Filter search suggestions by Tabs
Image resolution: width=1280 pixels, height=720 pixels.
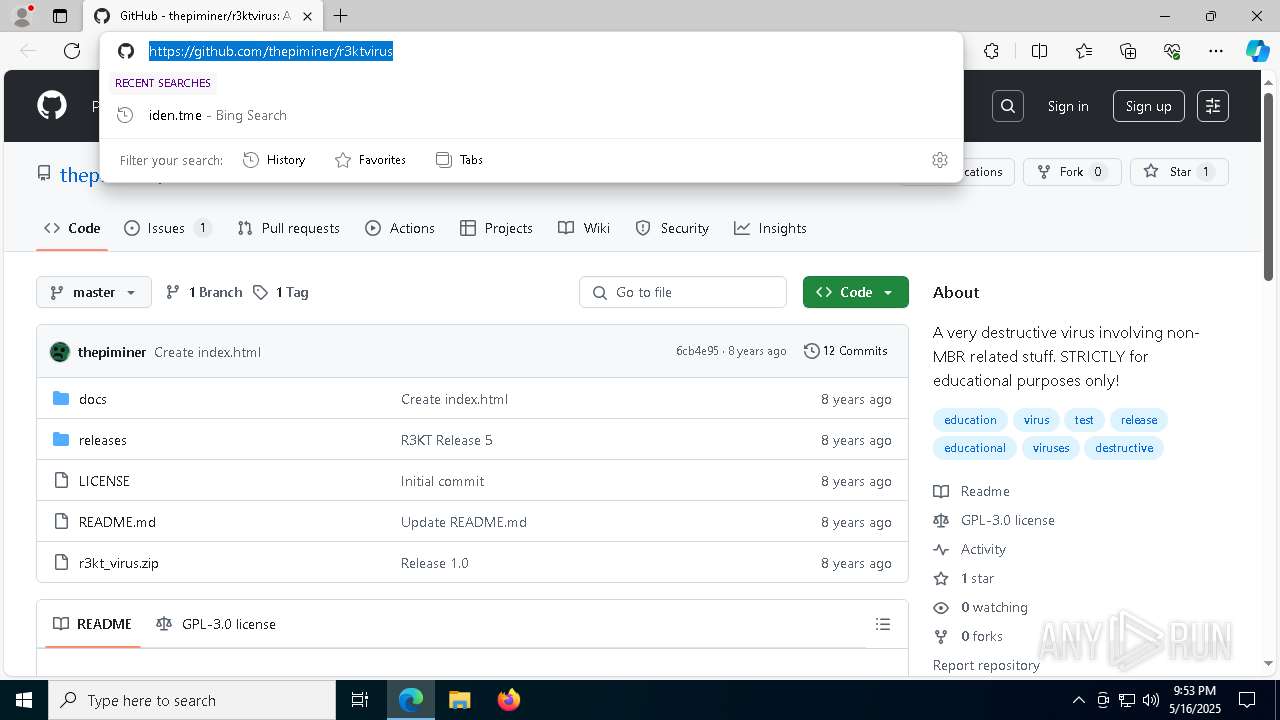(x=460, y=160)
